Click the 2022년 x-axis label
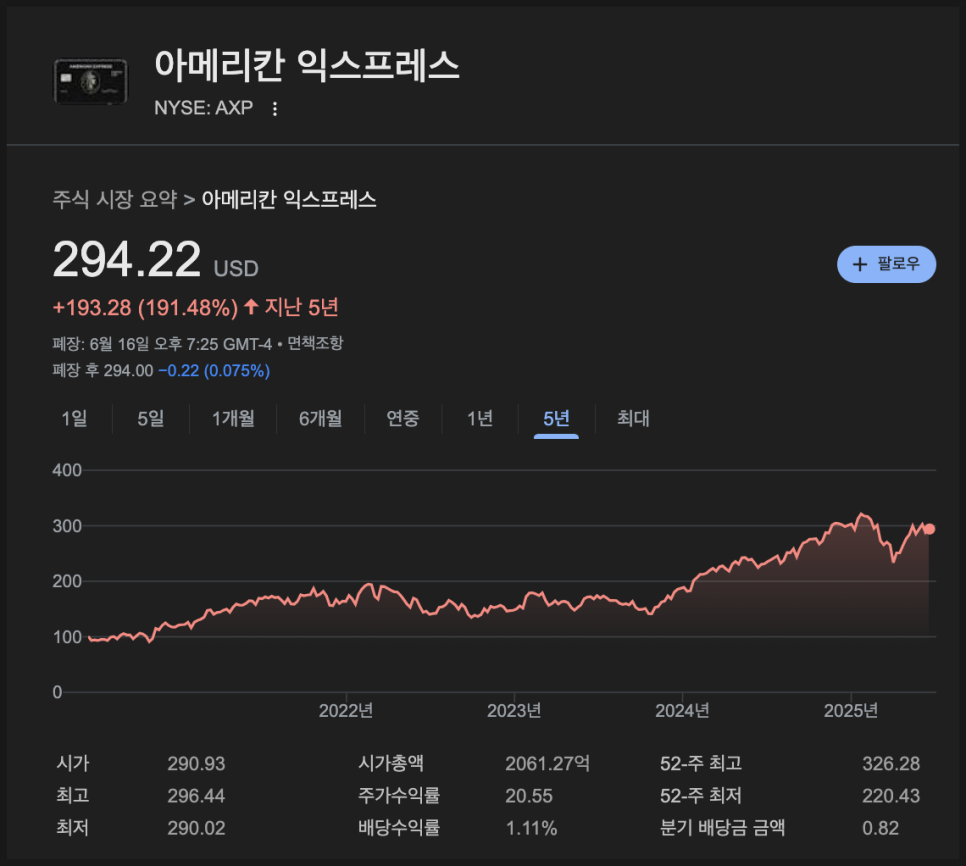 (346, 711)
